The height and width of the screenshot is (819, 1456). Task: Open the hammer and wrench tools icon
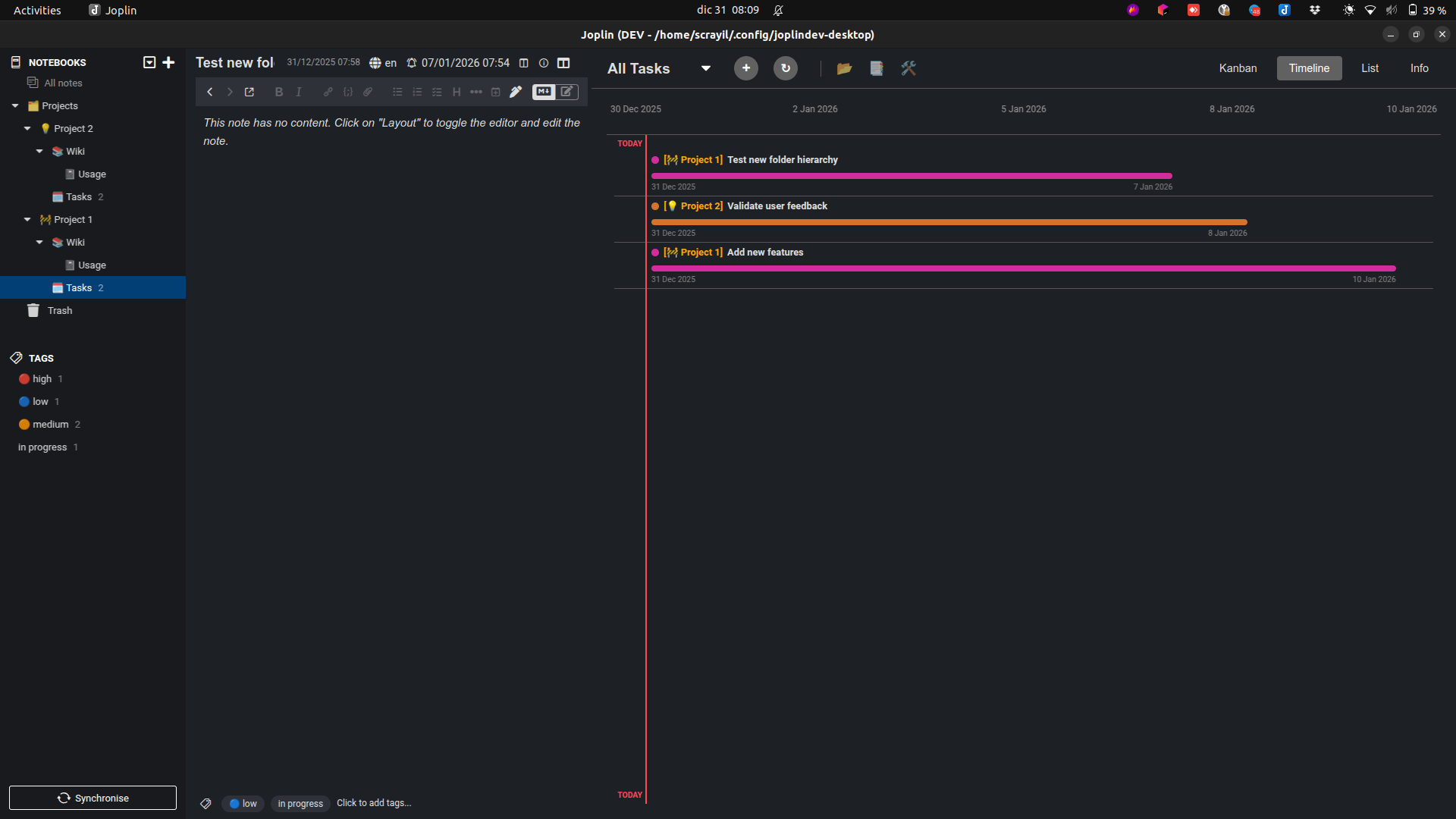[908, 68]
